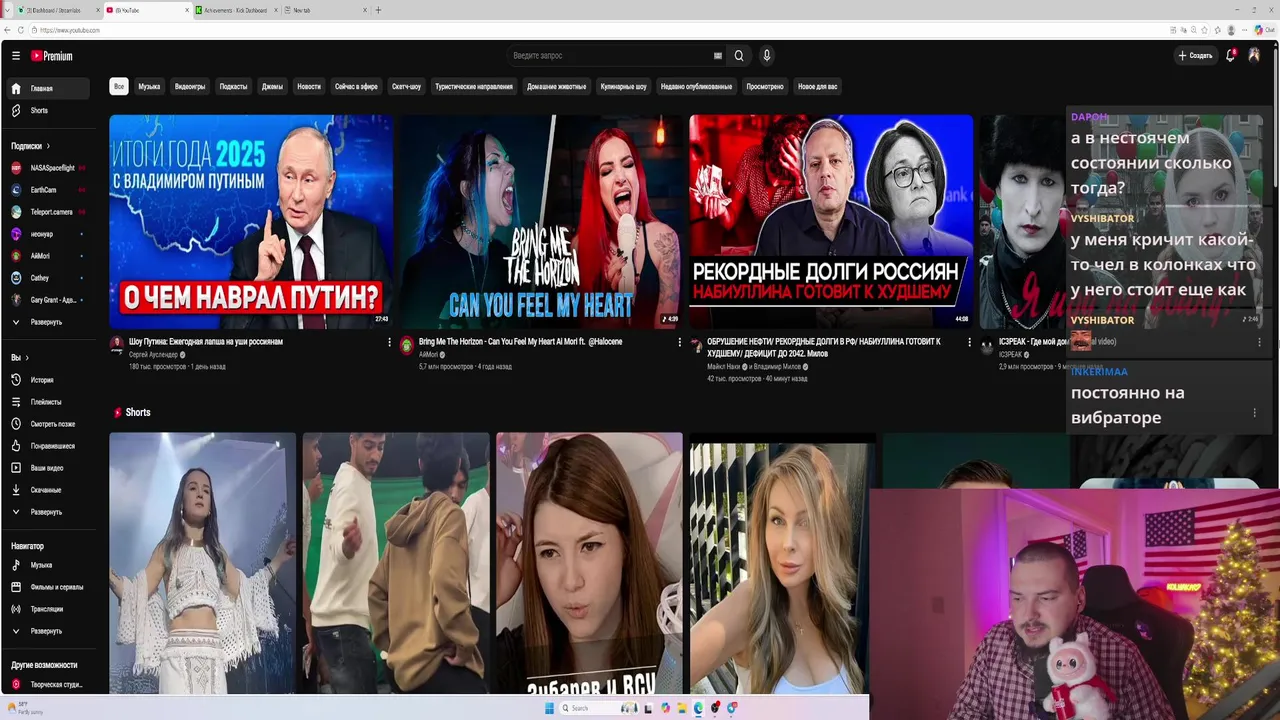Play the Can You Feel My Heart thumbnail
The image size is (1280, 720).
(541, 222)
